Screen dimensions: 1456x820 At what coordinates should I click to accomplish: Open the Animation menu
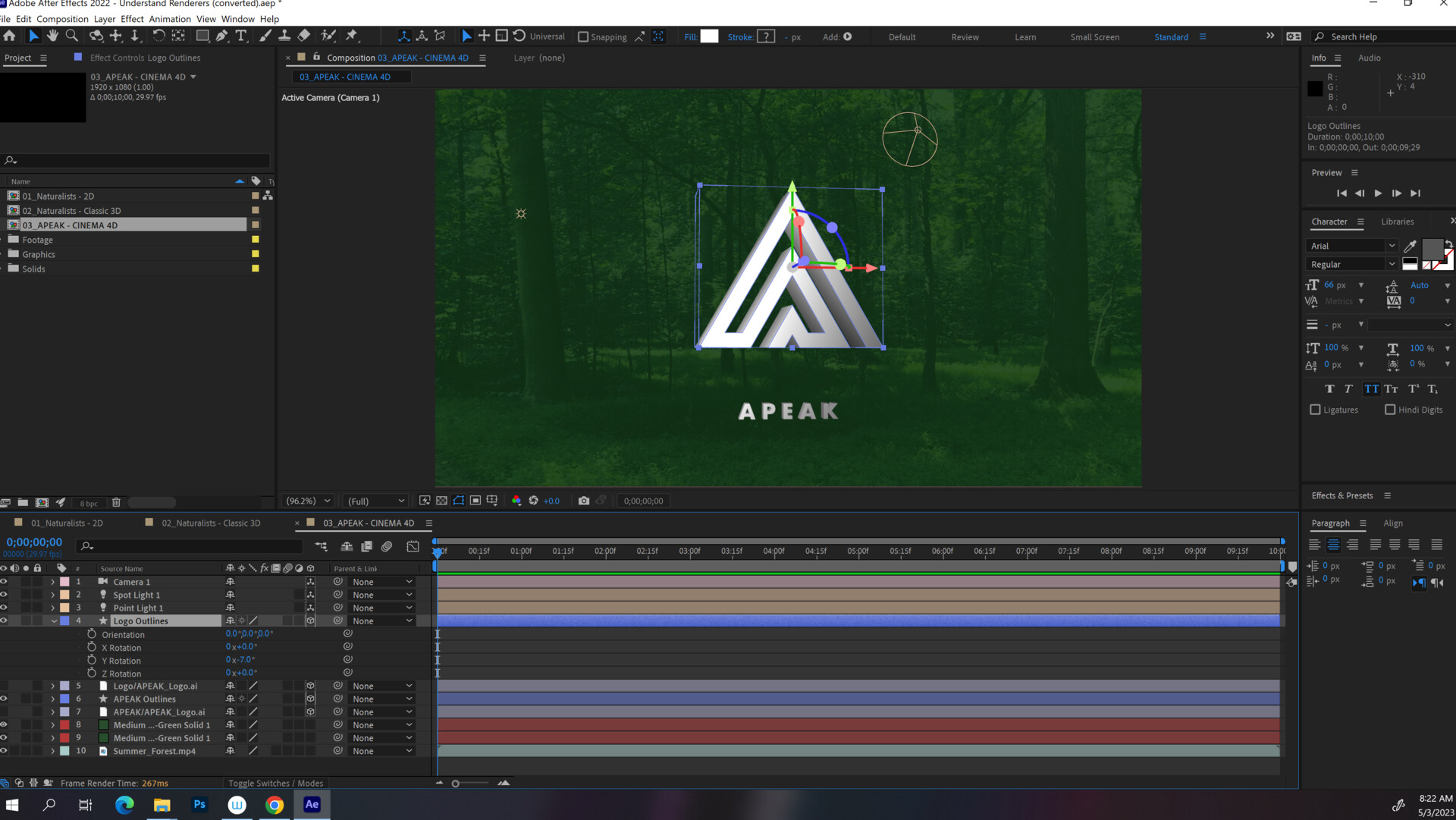[170, 19]
